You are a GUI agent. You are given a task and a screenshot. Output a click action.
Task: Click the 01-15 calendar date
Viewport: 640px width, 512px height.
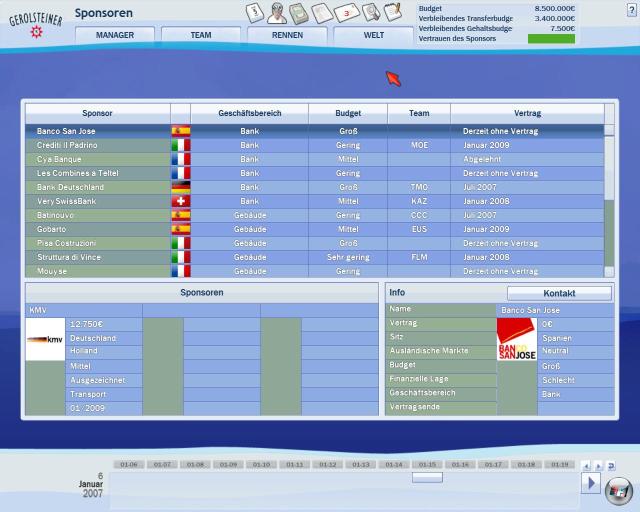point(427,465)
